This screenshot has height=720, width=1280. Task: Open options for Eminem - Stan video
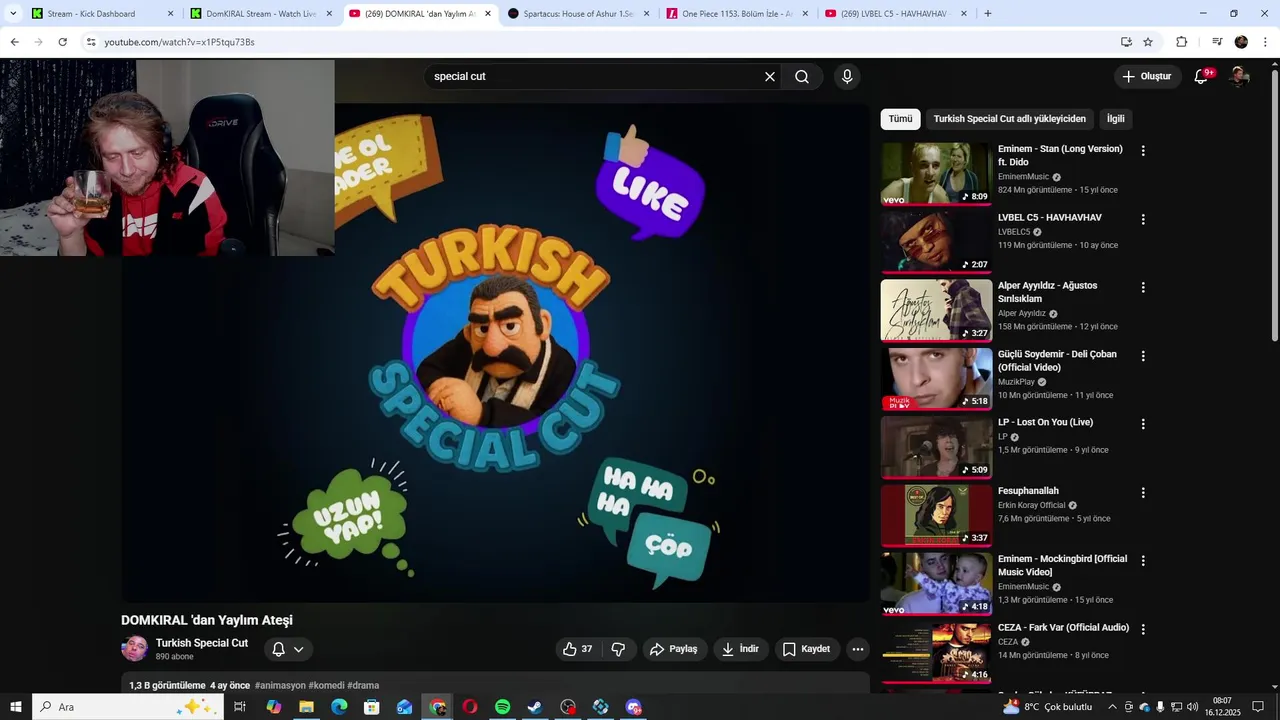(1143, 151)
